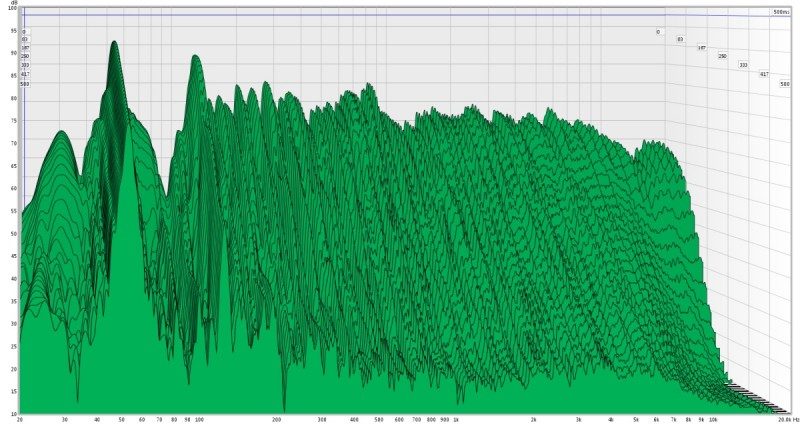This screenshot has height=424, width=800.
Task: Click the 55 dB level axis tick
Action: (x=14, y=211)
